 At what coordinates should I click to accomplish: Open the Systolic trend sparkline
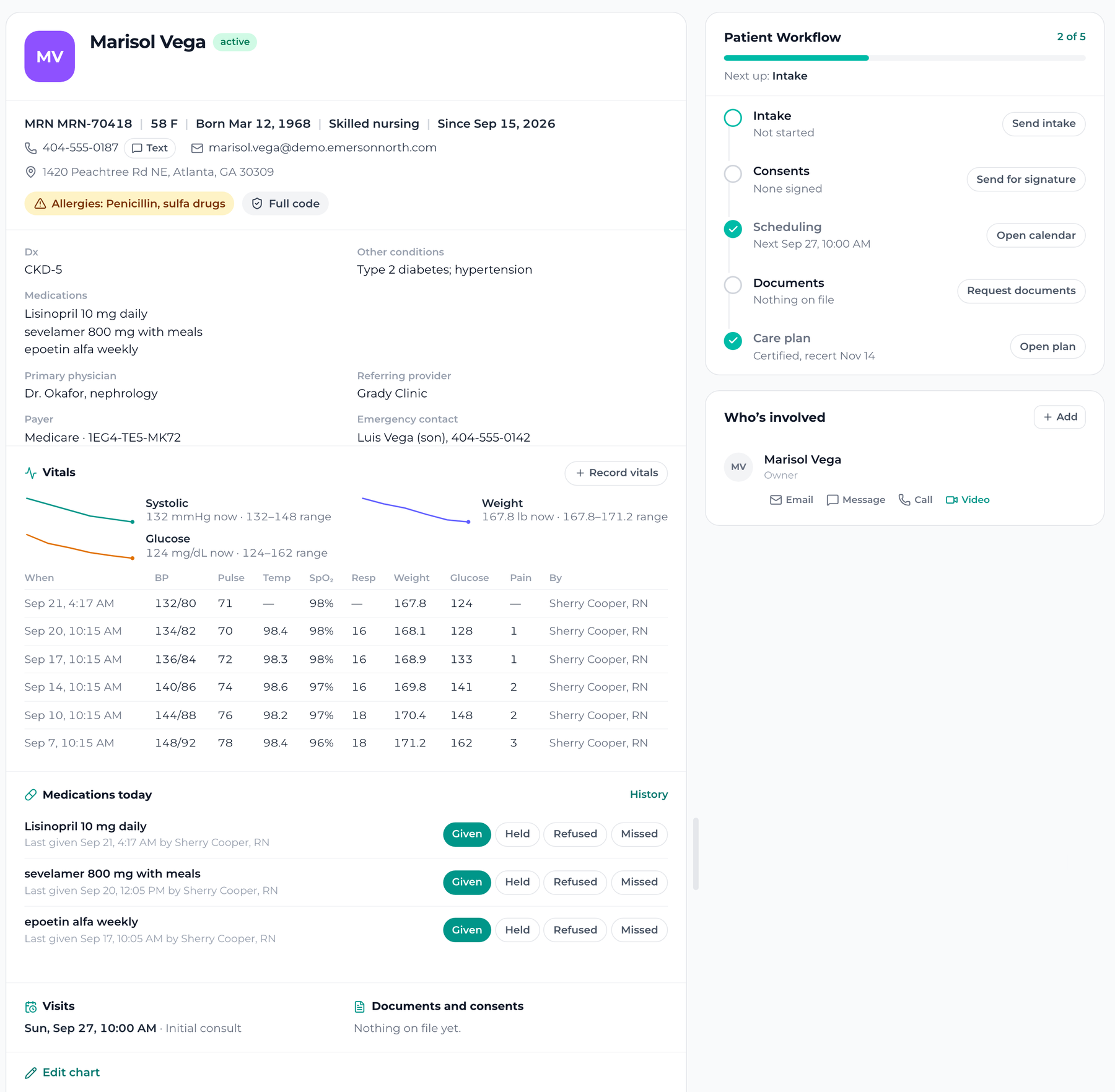click(x=79, y=510)
